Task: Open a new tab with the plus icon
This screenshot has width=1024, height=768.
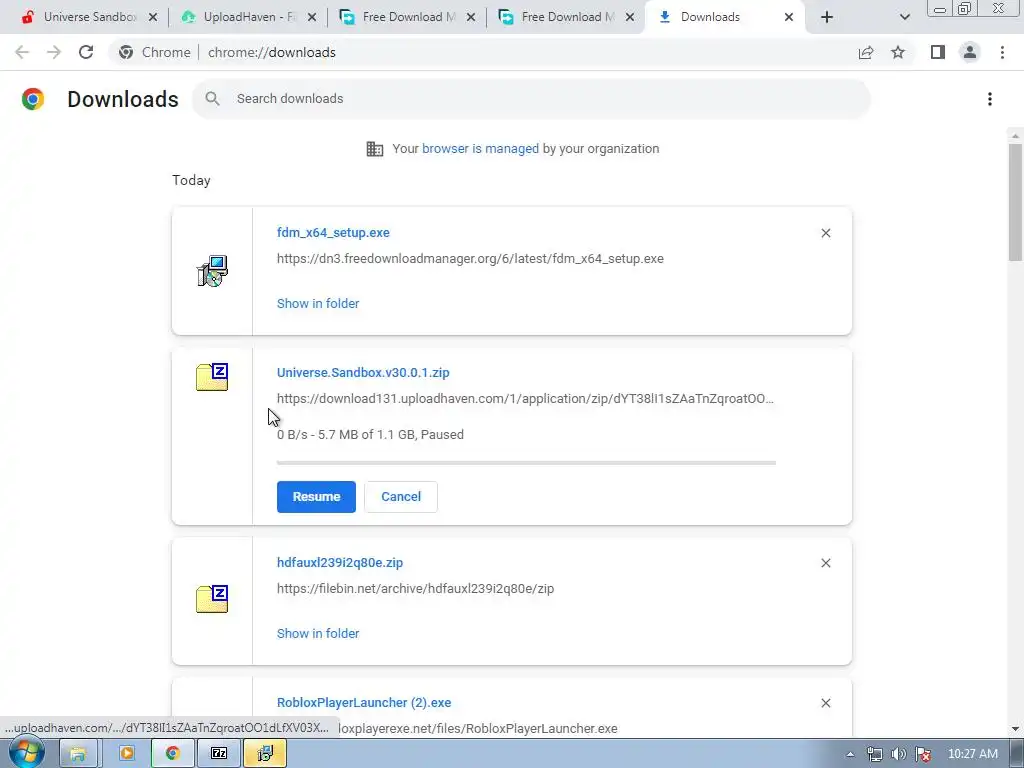Action: pos(827,17)
